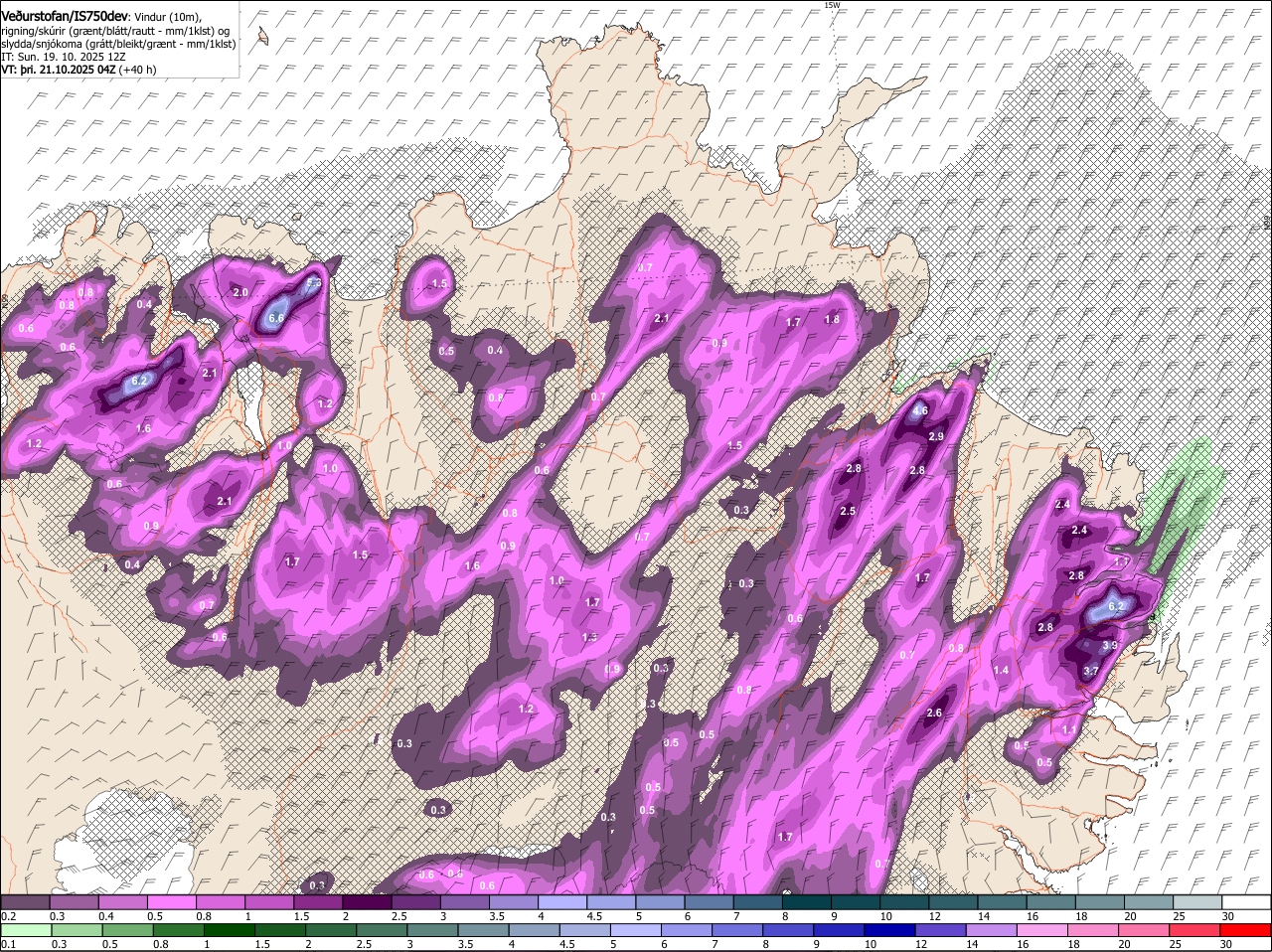Image resolution: width=1272 pixels, height=952 pixels.
Task: Click the 'IT: Sun. 19. 10. 2025 12Z' line
Action: tap(64, 58)
